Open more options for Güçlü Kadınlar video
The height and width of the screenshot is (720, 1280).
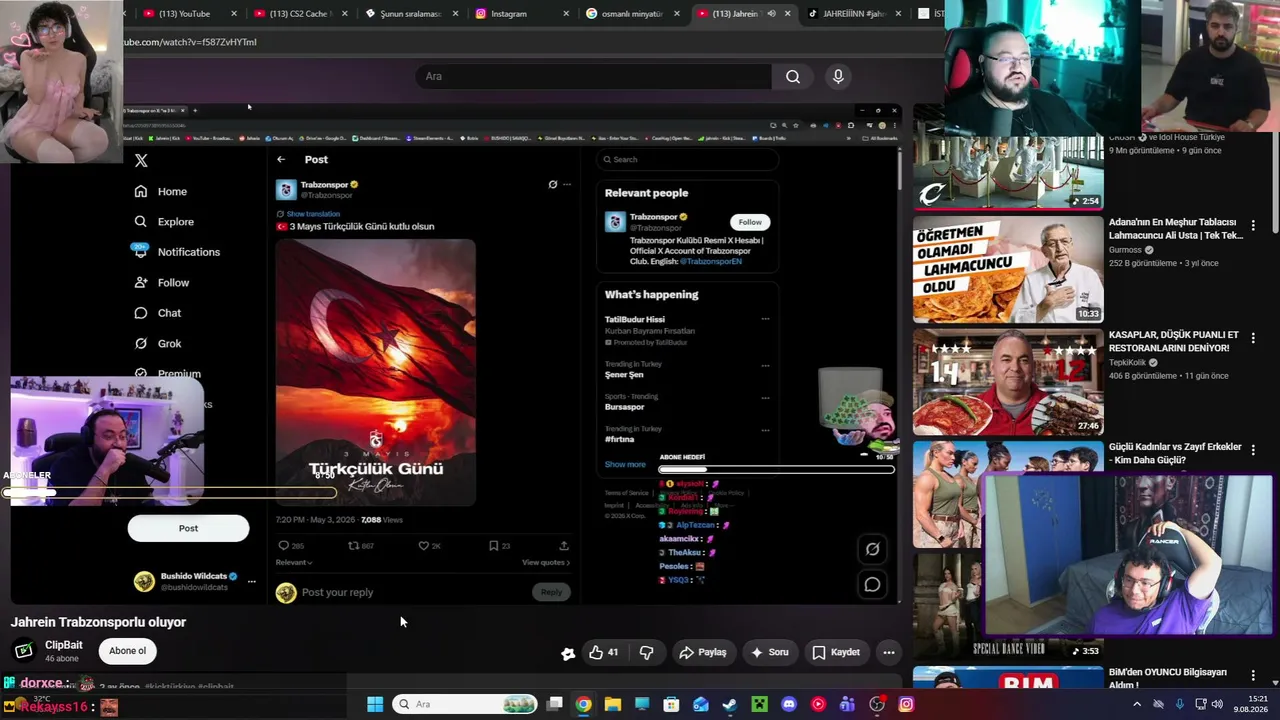pos(1253,451)
